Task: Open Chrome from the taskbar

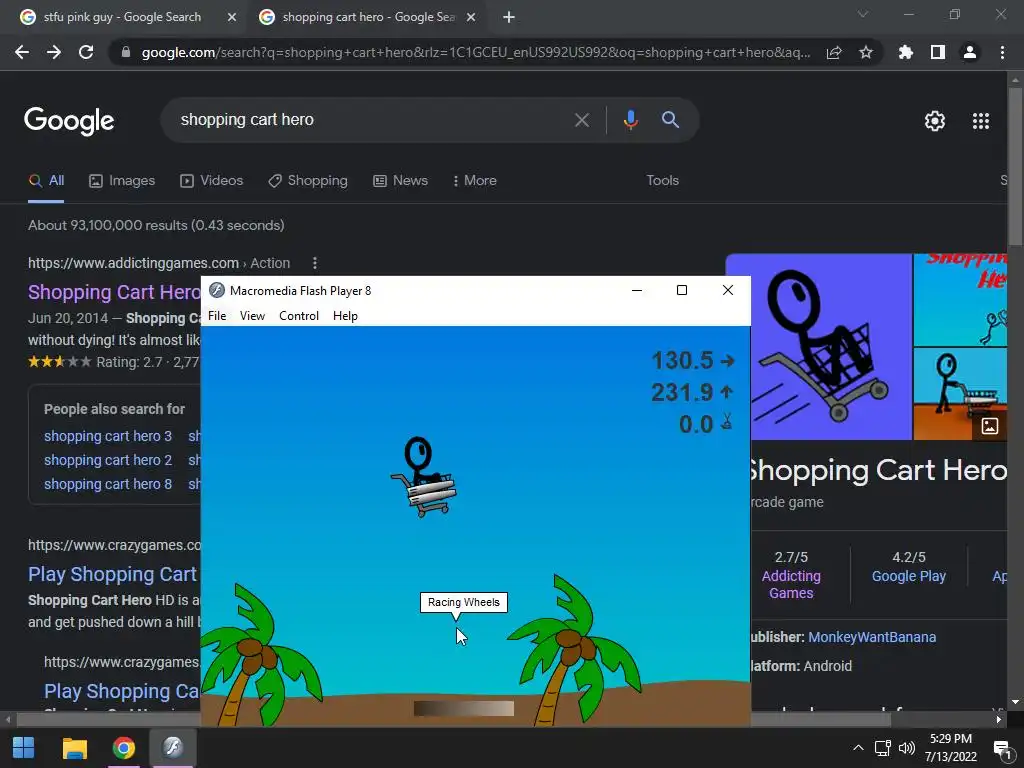Action: (123, 748)
